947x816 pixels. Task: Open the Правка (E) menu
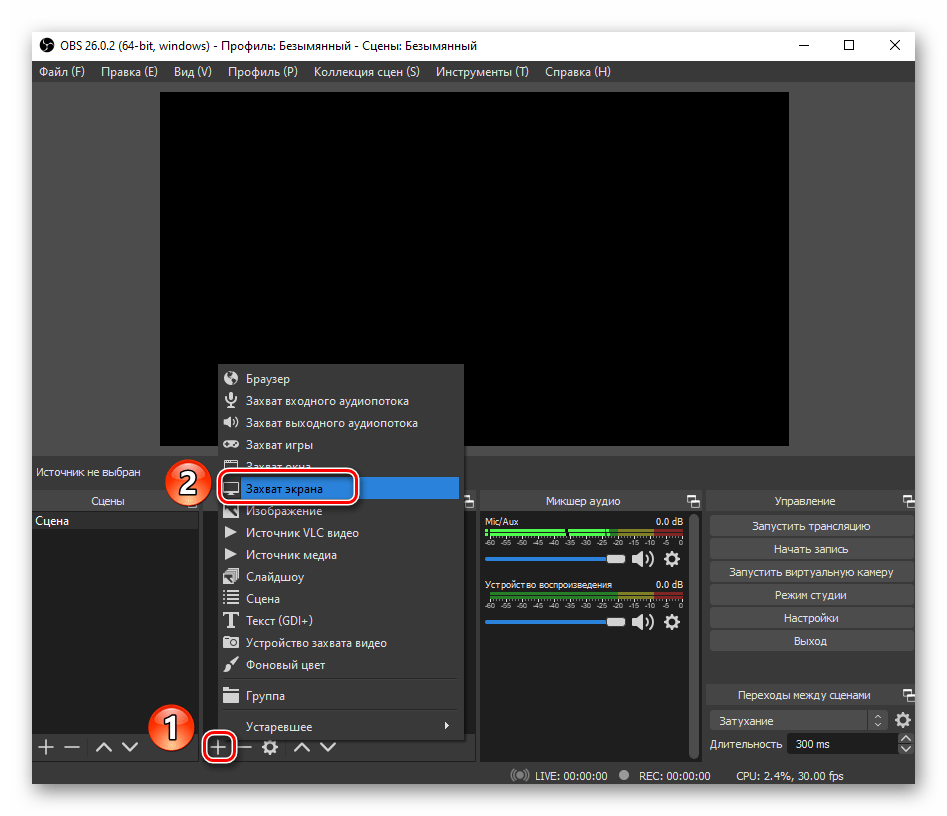click(x=129, y=71)
